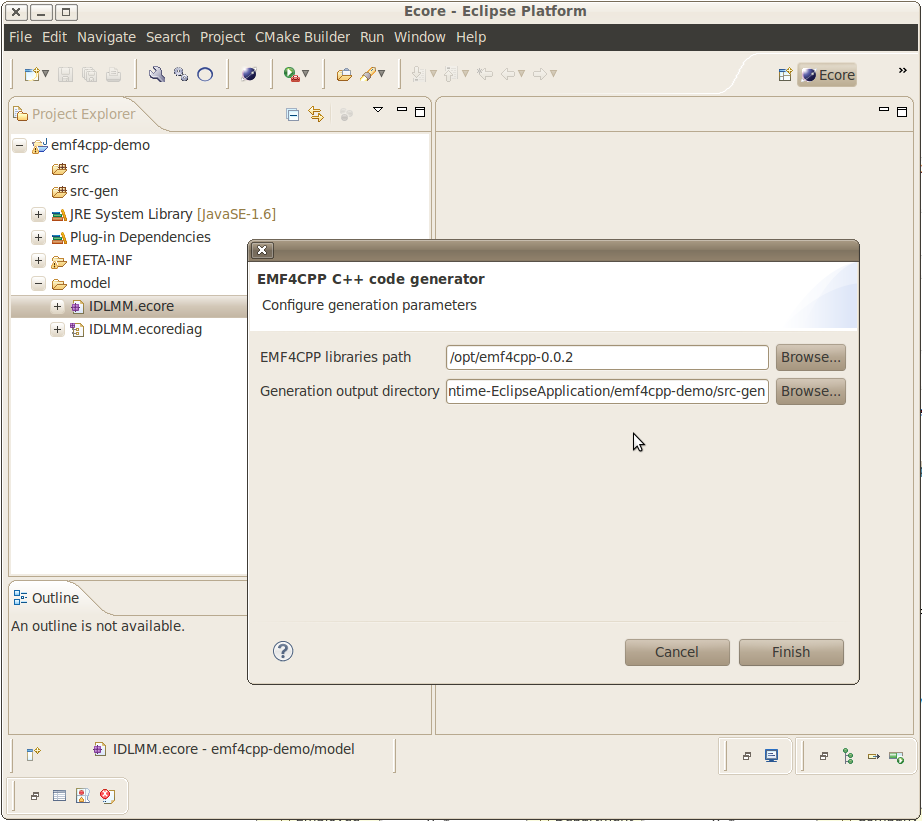Toggle Link with Editor in Project Explorer

316,114
